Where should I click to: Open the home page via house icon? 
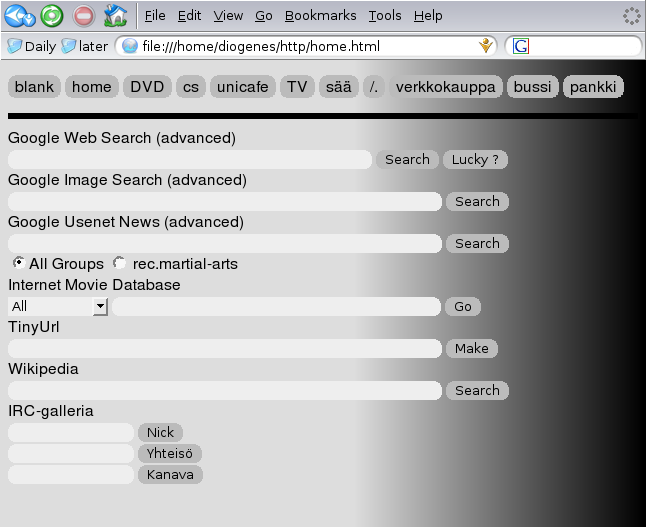pos(115,16)
